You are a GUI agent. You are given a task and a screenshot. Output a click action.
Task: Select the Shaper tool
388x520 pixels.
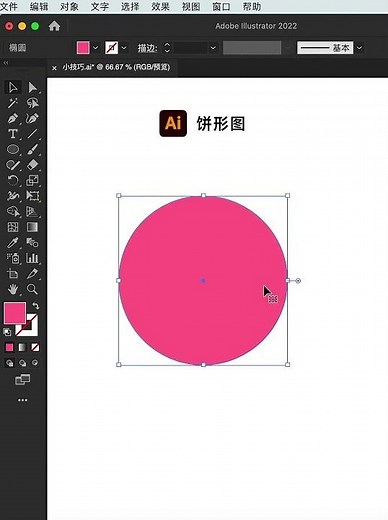click(13, 165)
